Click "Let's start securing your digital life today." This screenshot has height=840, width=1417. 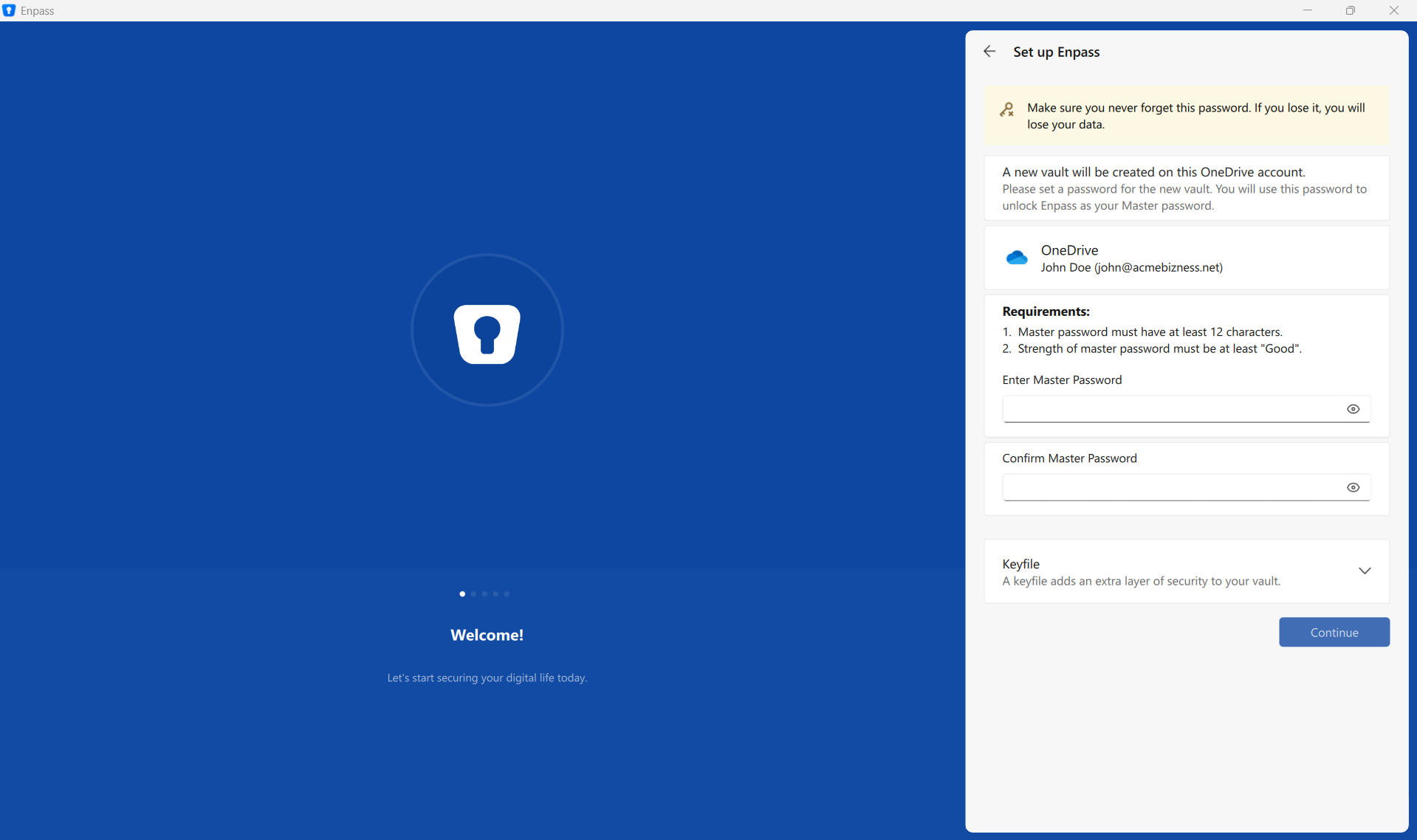pos(487,678)
